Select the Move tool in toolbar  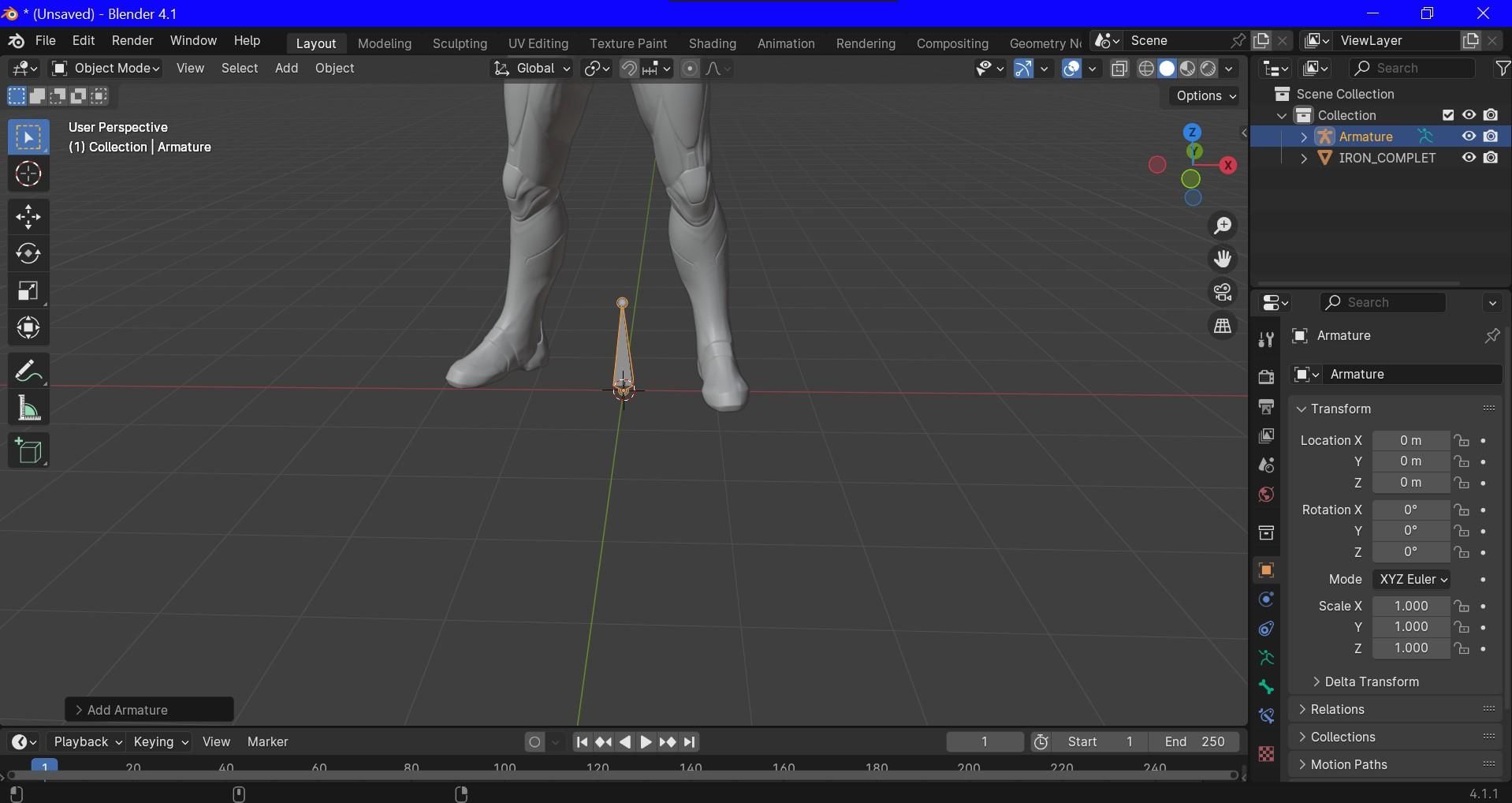(28, 216)
